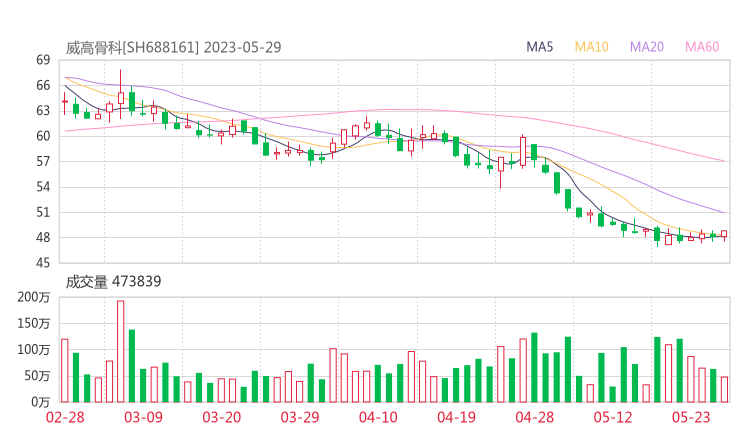Click the 200万 volume axis label
The image size is (740, 440).
tap(34, 297)
